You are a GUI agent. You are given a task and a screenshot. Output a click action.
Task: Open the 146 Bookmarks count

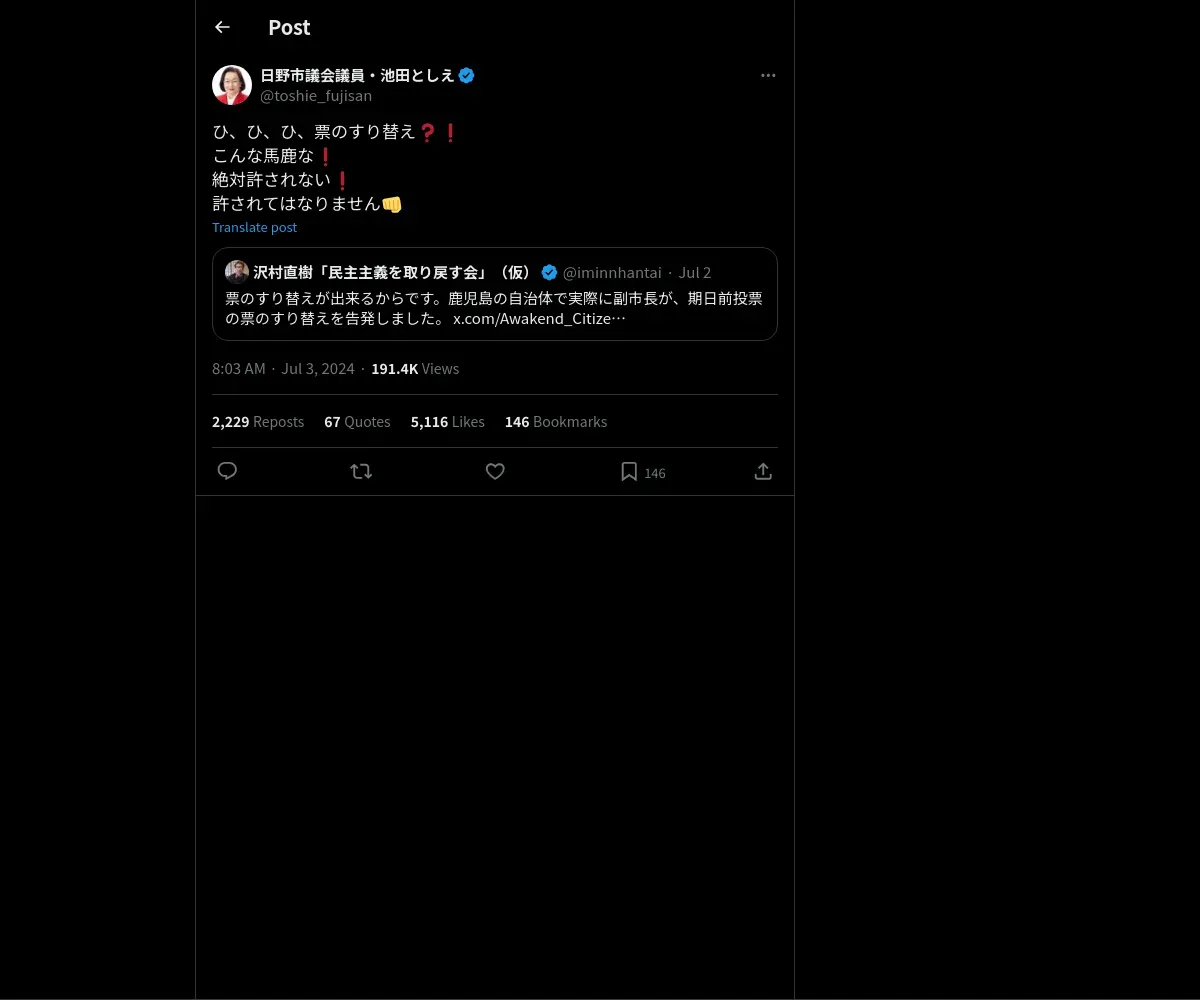556,422
